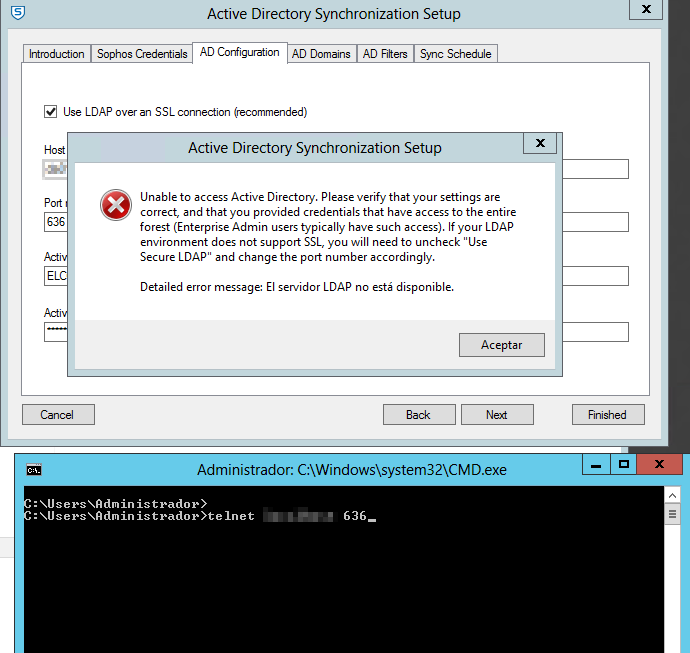
Task: Uncheck Use LDAP over SSL connection
Action: 51,112
